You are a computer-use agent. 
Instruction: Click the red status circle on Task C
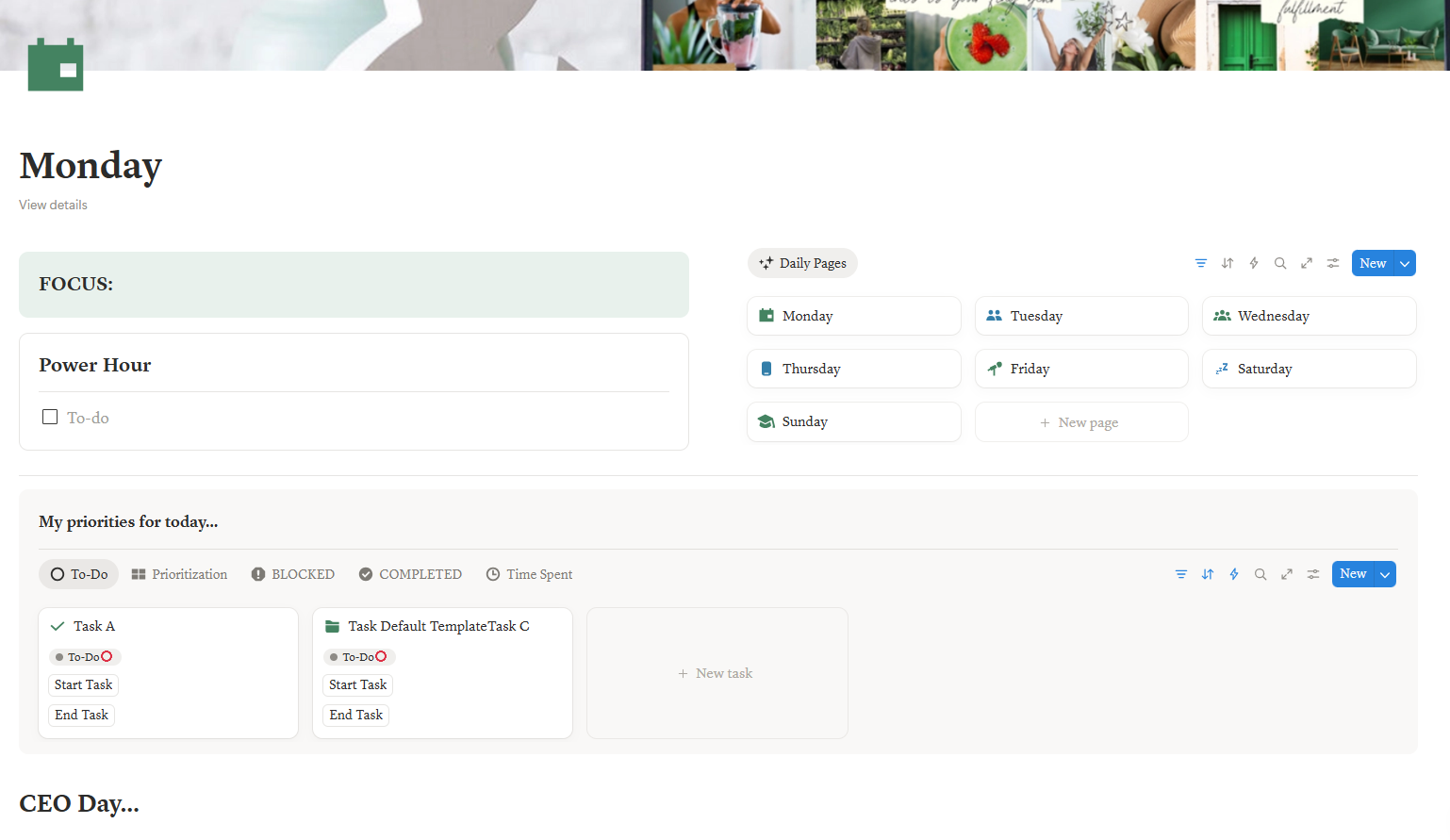pos(381,656)
